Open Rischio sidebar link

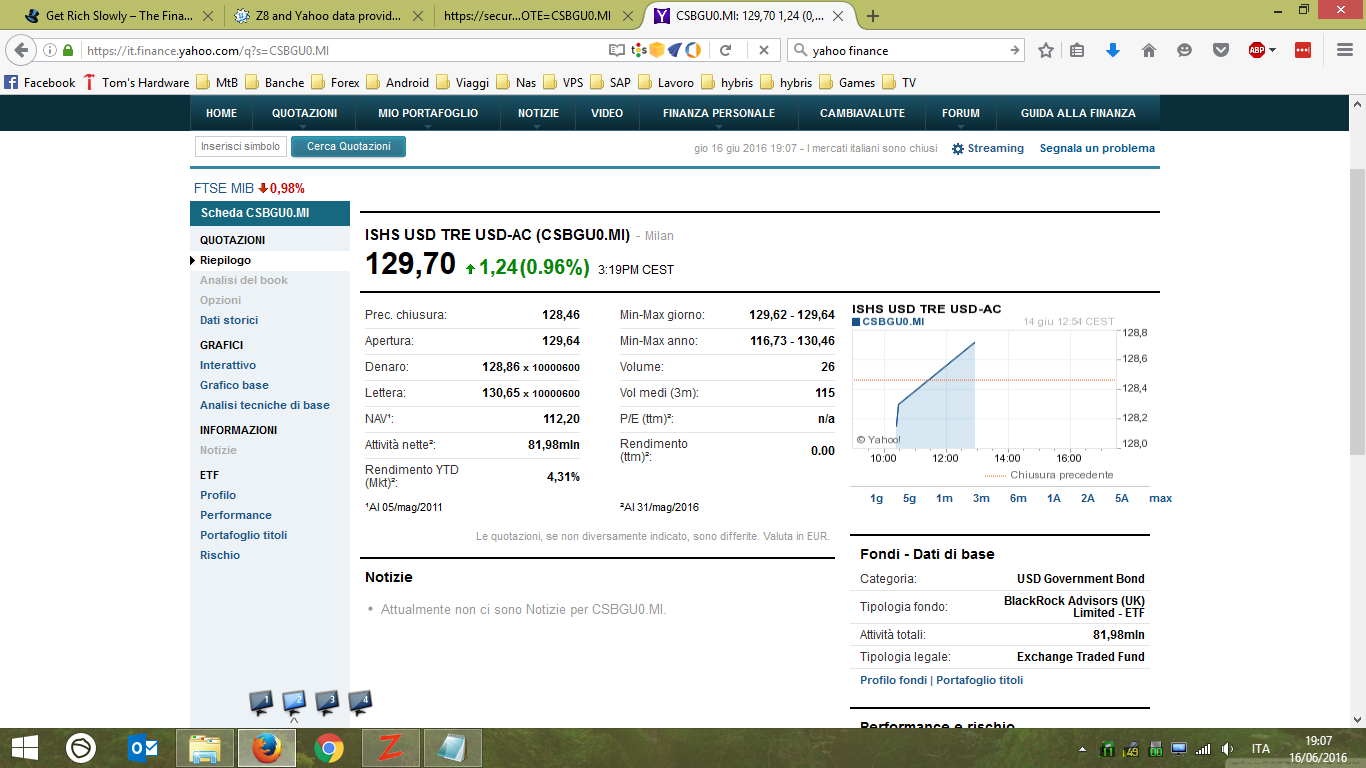[220, 555]
